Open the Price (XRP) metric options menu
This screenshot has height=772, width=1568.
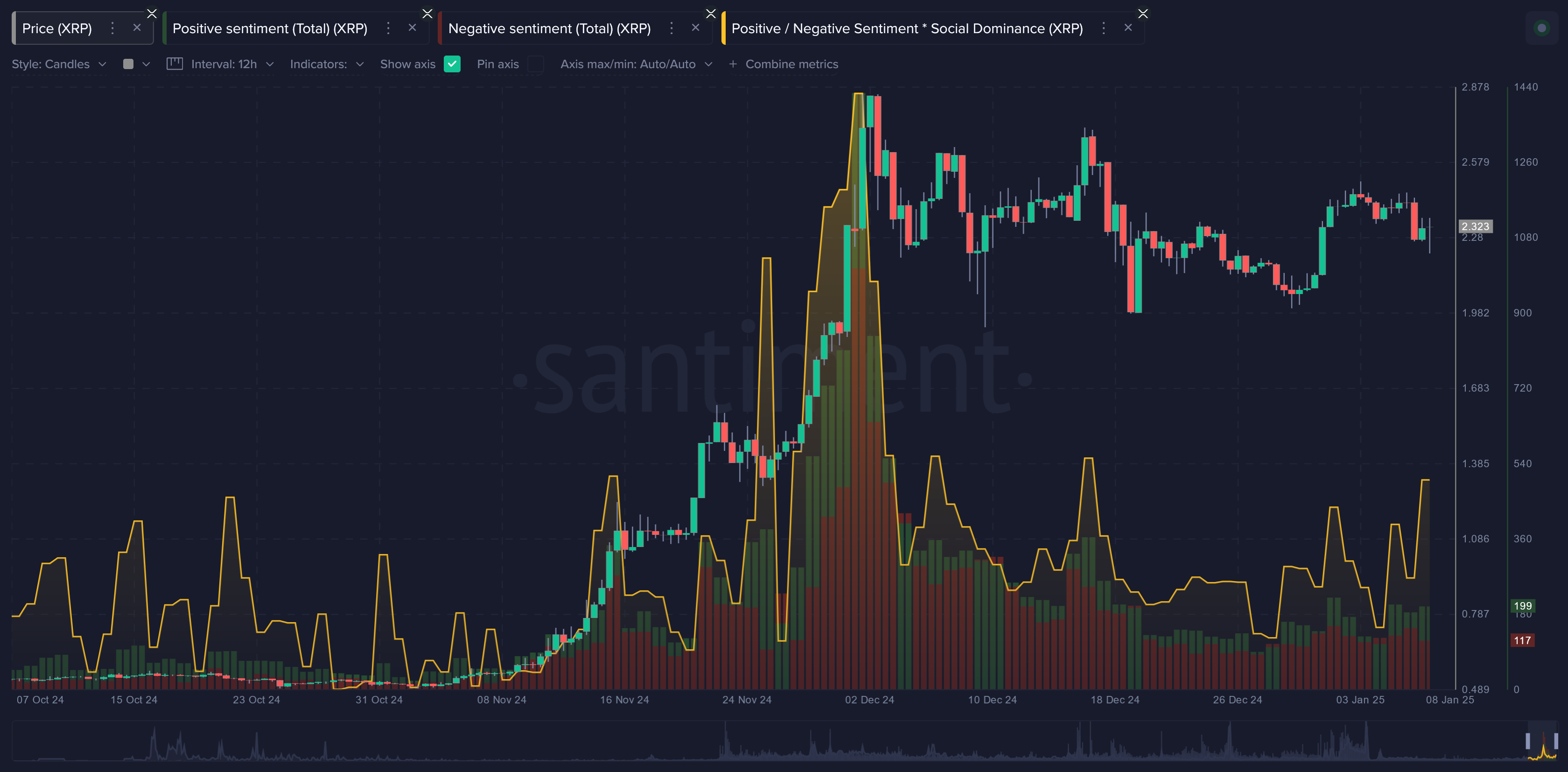112,28
